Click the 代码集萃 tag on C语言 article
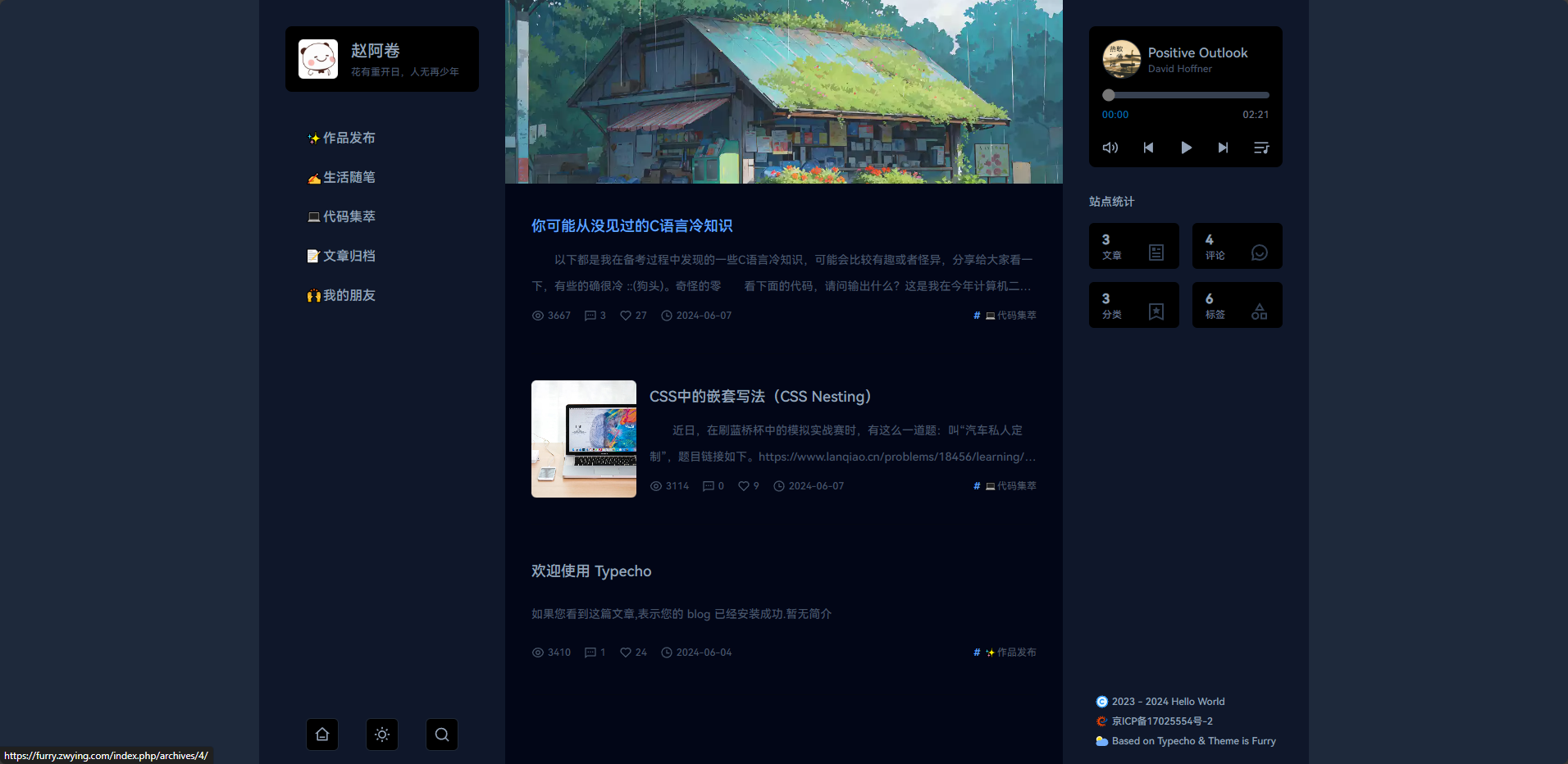 1010,316
